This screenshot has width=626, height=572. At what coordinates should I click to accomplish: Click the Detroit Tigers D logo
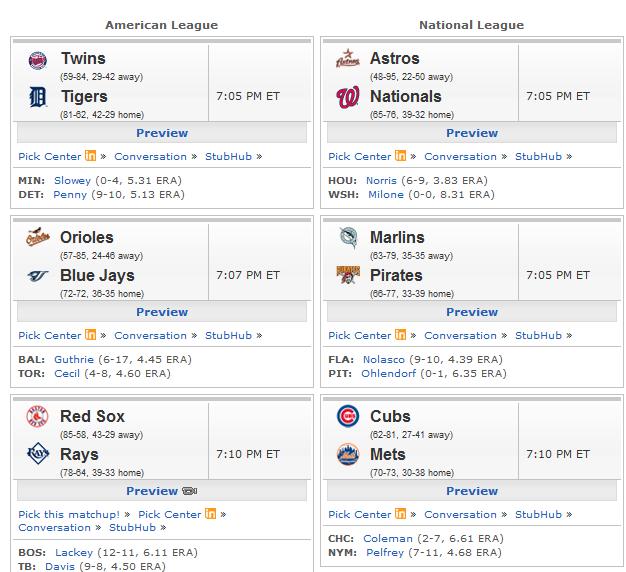[38, 97]
